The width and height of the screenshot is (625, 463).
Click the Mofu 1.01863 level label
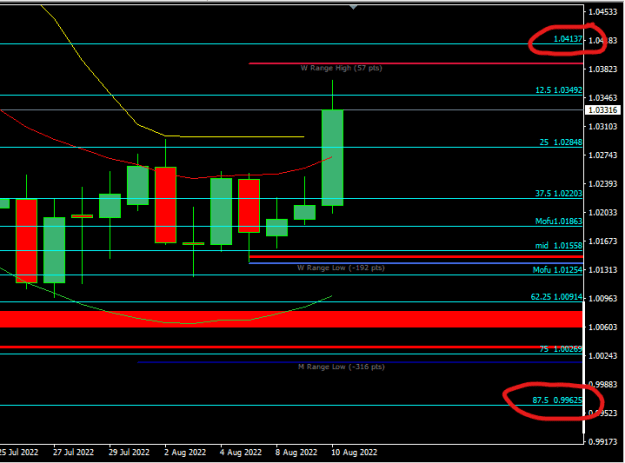[558, 221]
